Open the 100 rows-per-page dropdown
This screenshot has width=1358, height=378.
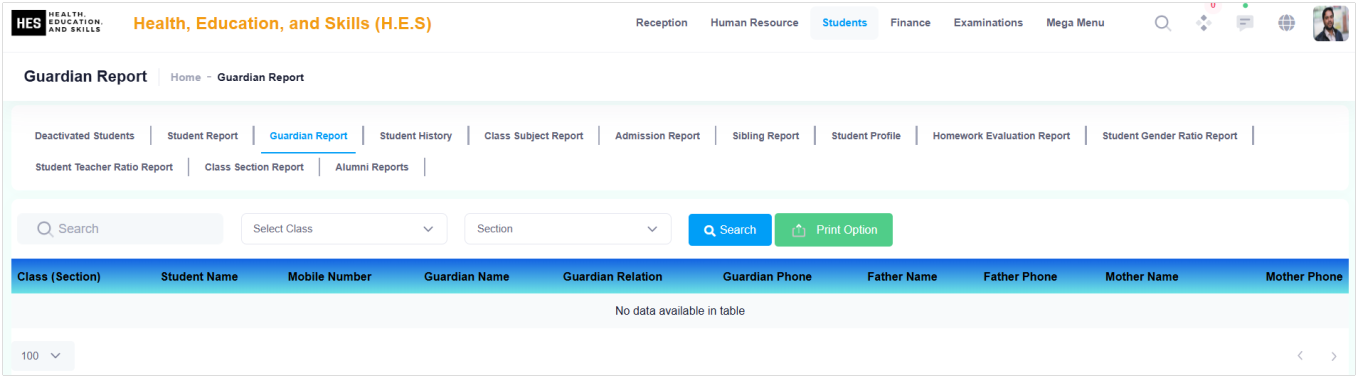tap(43, 356)
